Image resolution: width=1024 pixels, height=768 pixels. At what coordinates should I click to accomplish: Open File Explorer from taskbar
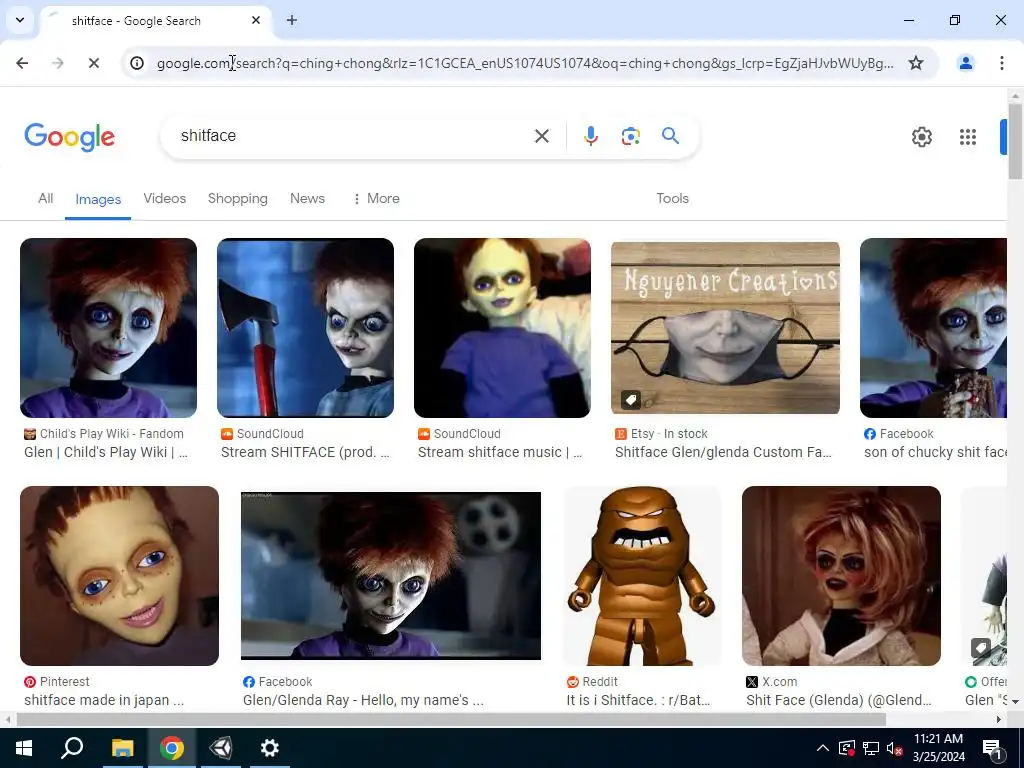point(122,748)
